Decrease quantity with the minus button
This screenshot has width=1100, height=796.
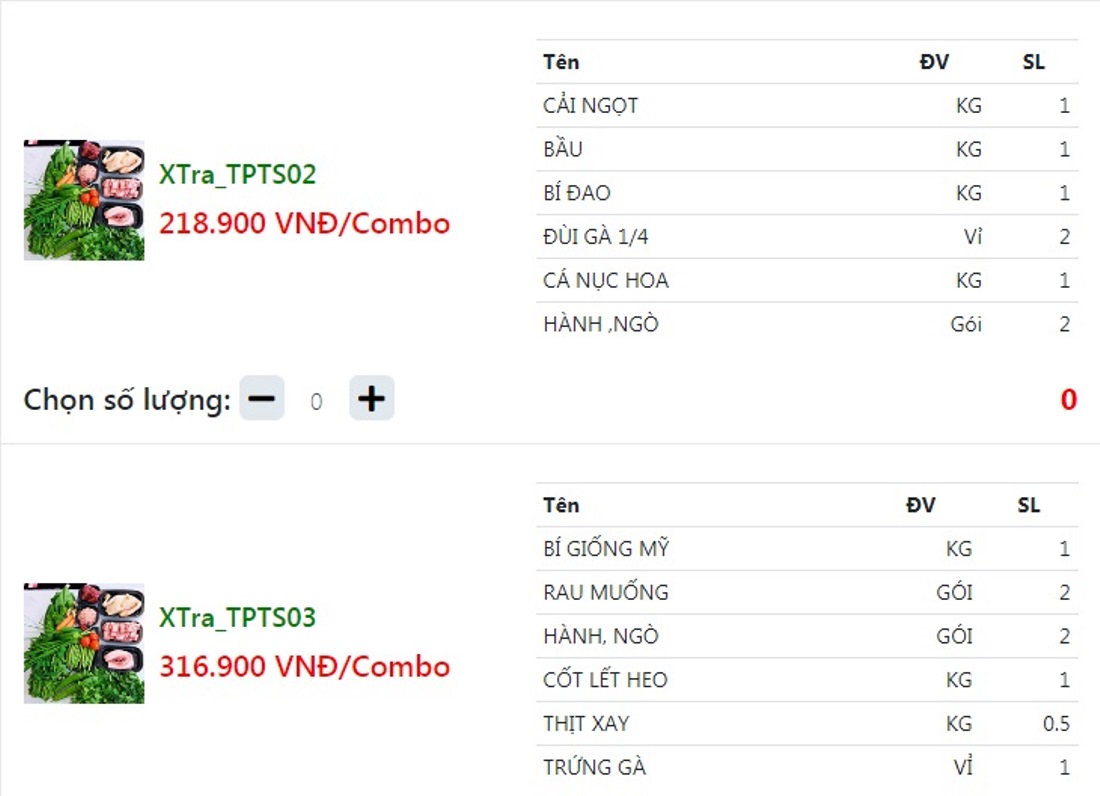click(262, 398)
